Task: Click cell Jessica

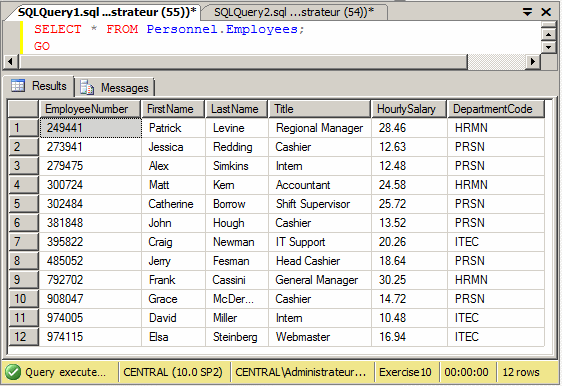Action: click(x=173, y=147)
